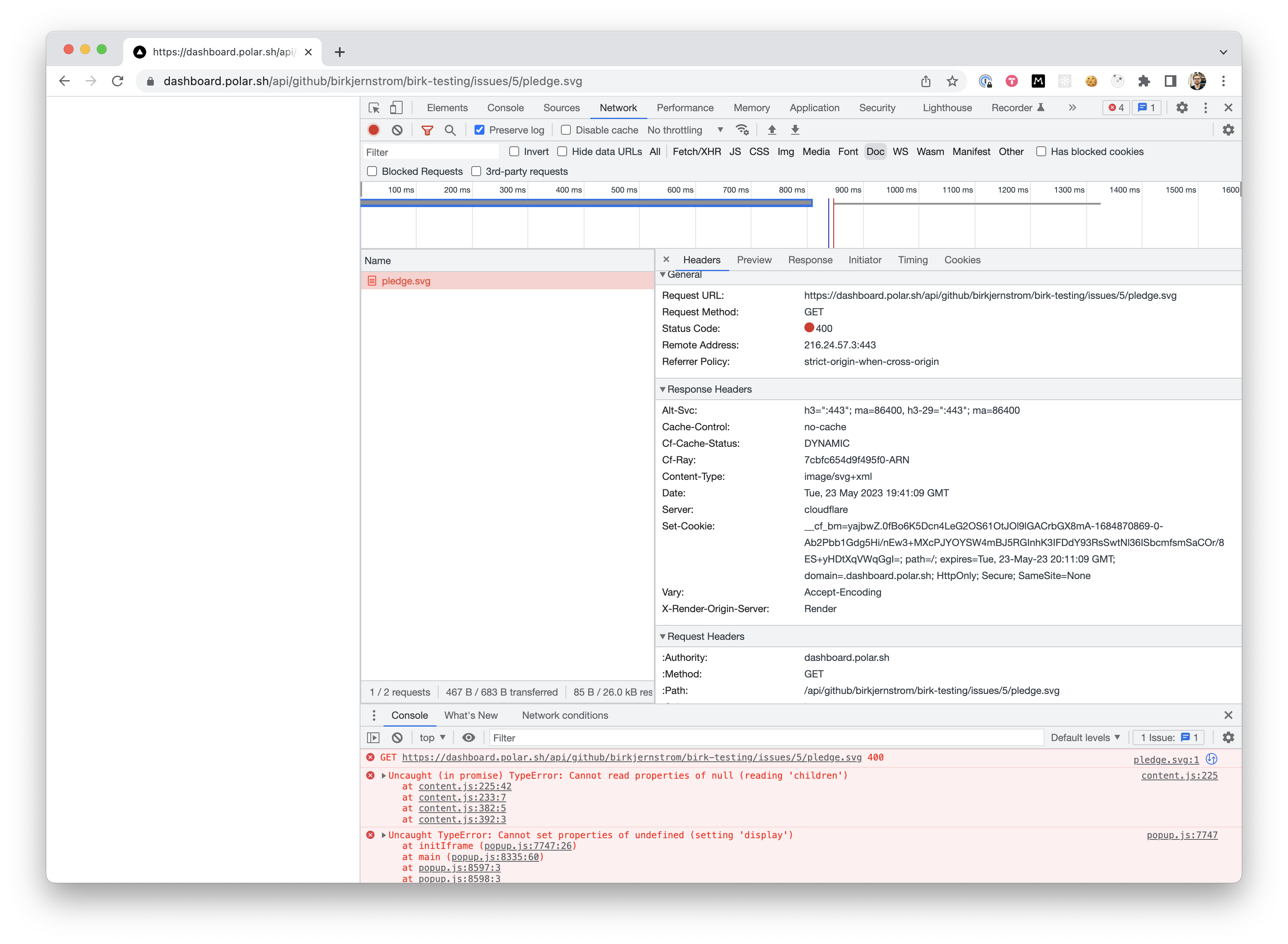1288x944 pixels.
Task: Check Hide data URLs
Action: [562, 151]
